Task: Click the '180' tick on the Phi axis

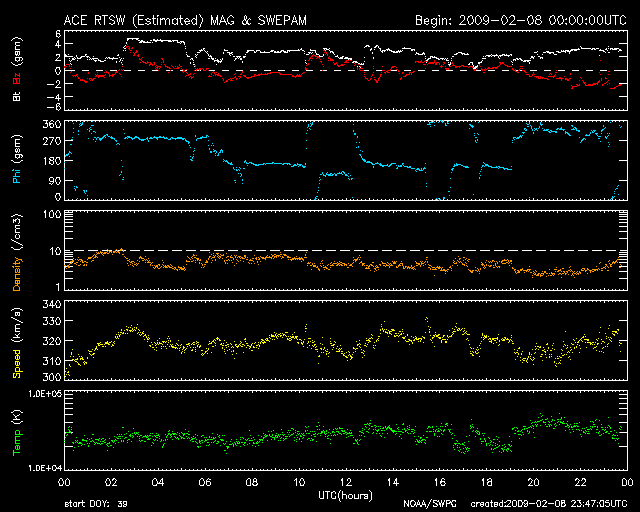Action: (52, 161)
